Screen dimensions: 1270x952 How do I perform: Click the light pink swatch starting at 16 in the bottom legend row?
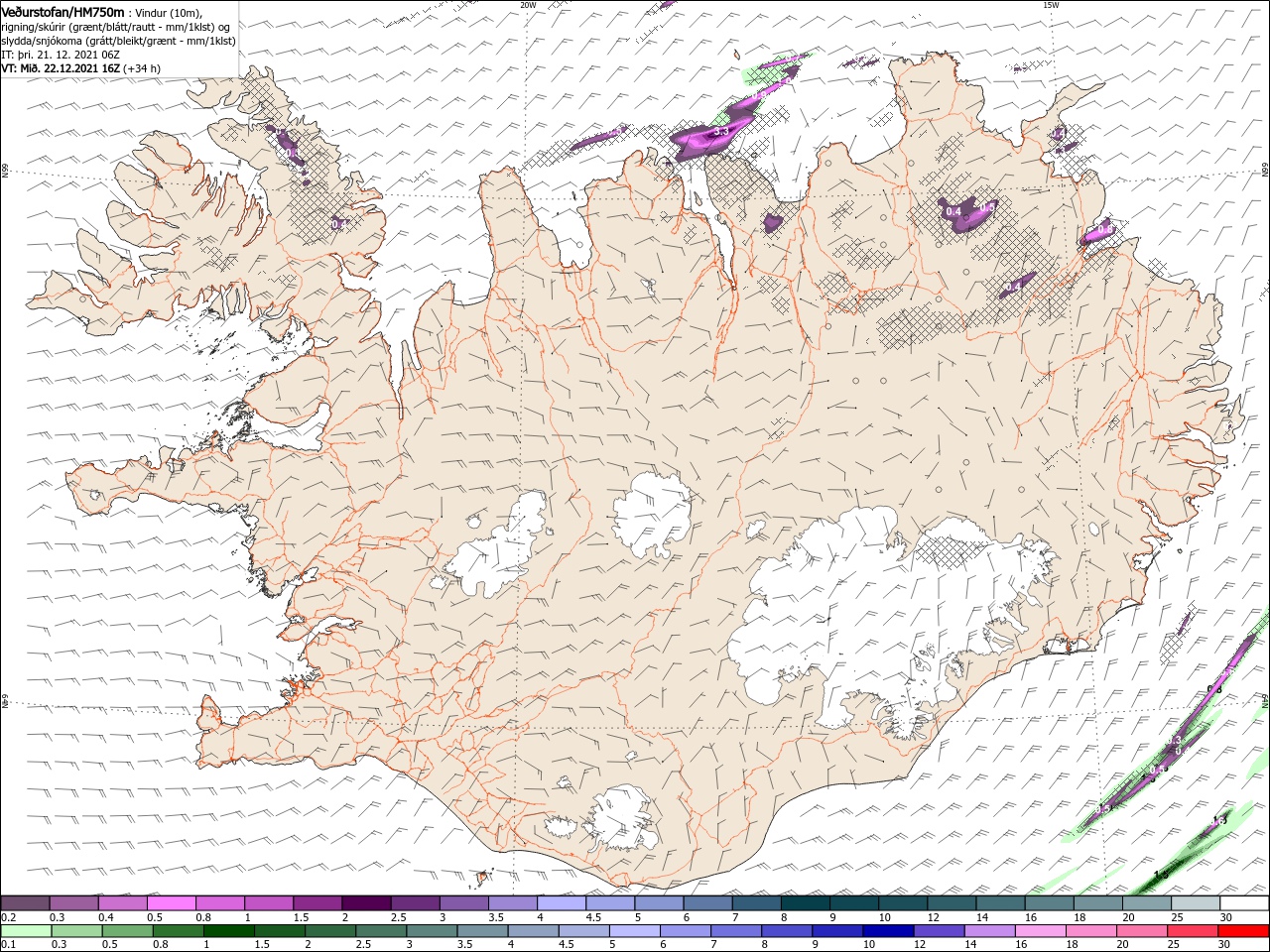pyautogui.click(x=1041, y=932)
